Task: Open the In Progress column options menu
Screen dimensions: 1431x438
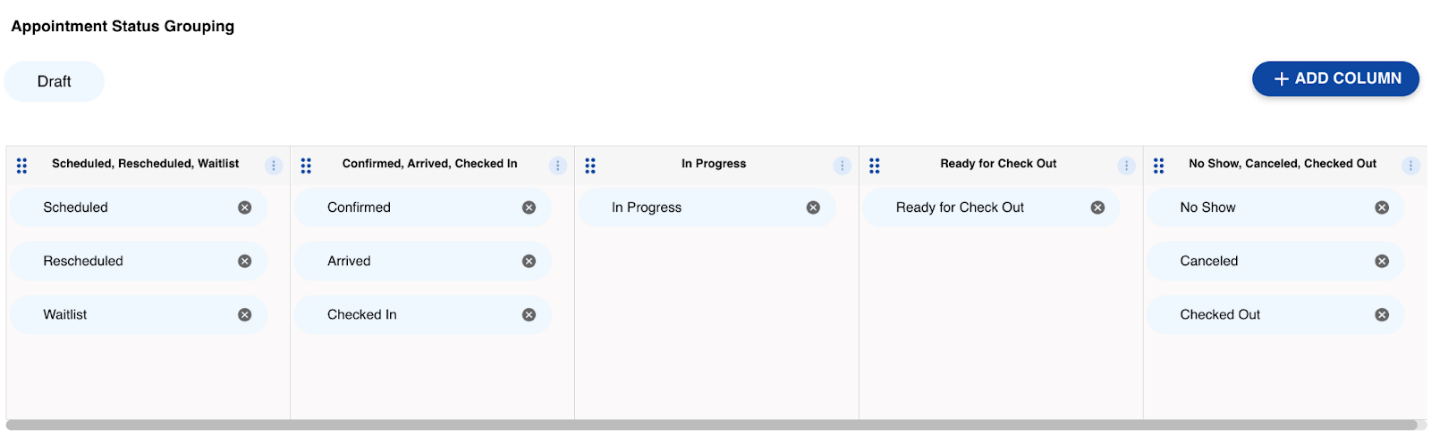Action: click(842, 166)
